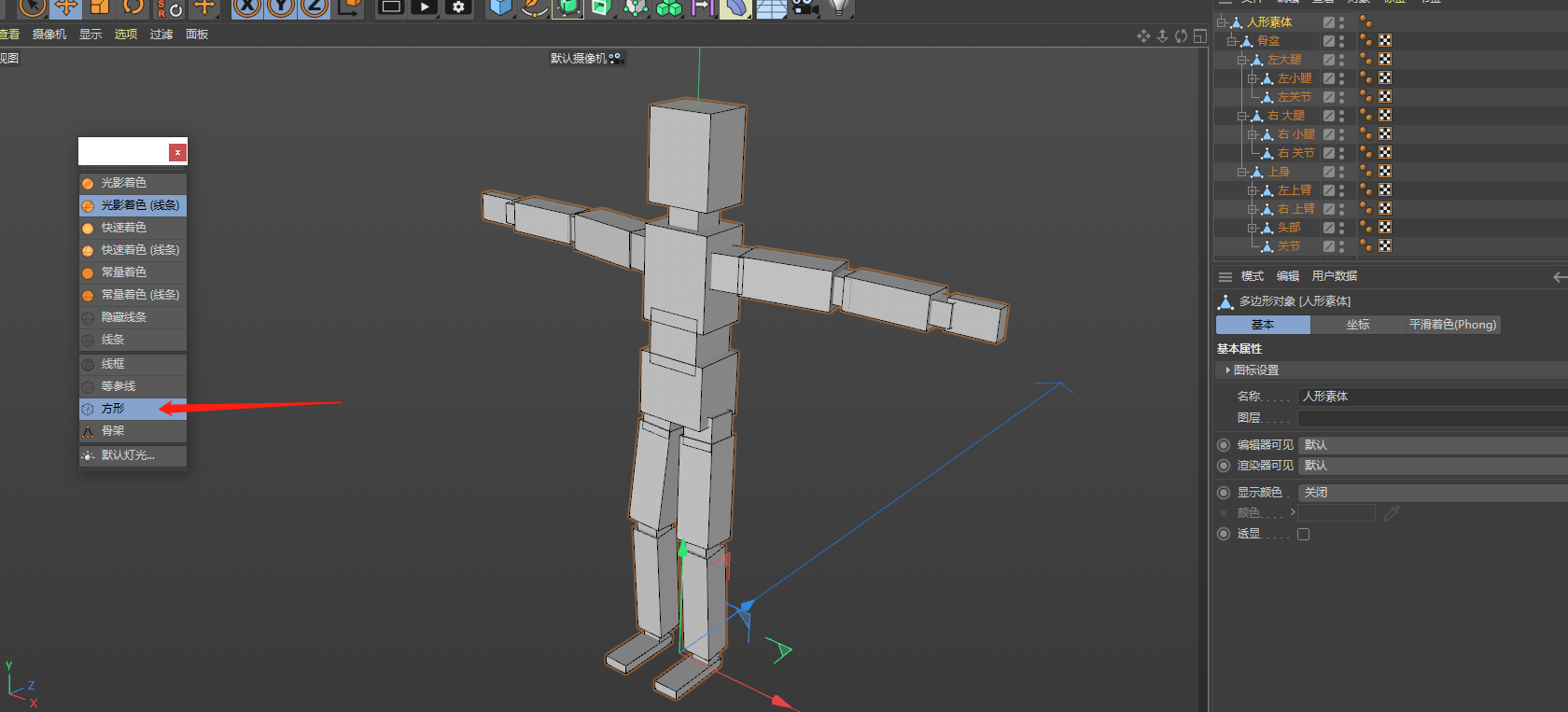1568x712 pixels.
Task: Expand the 左小腿 tree node
Action: pos(1252,77)
